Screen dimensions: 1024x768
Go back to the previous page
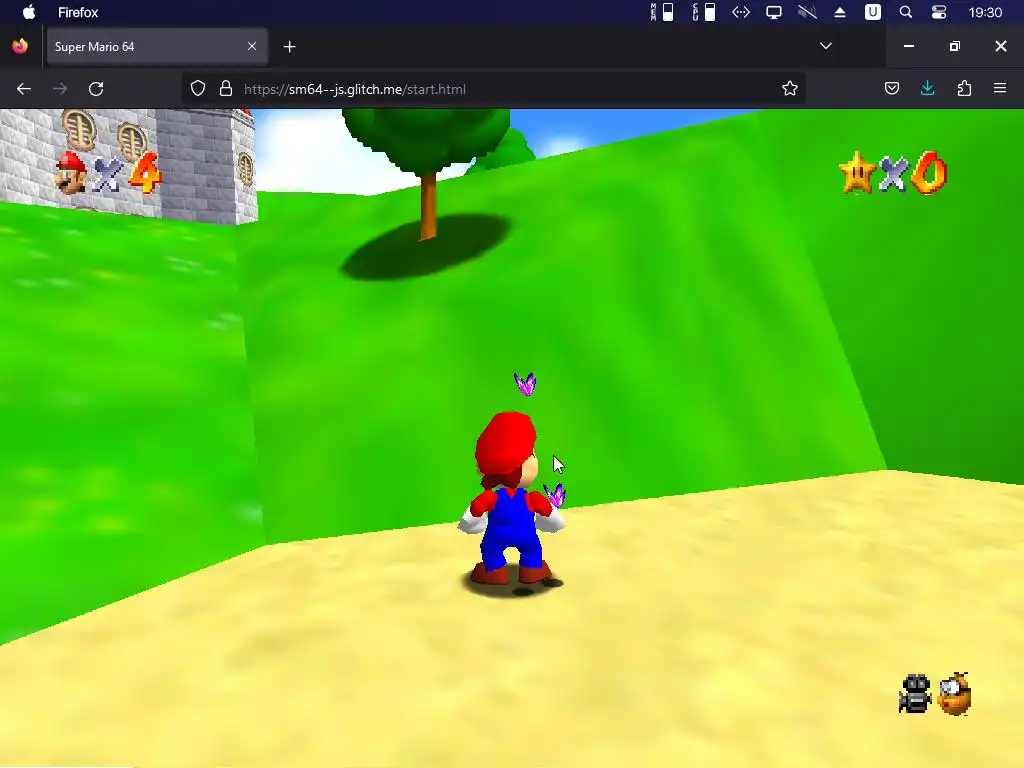[24, 89]
